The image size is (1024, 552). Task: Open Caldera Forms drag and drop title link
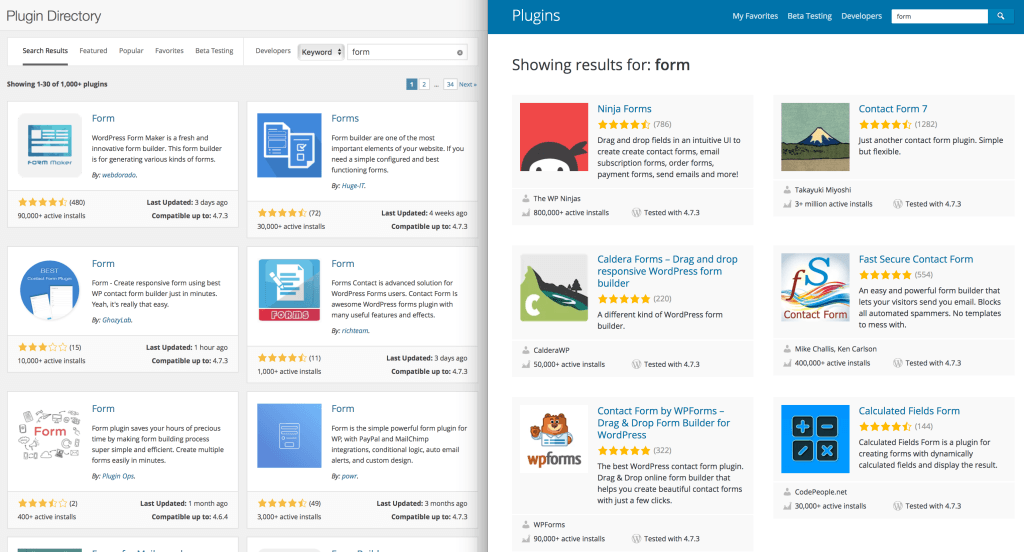pos(667,271)
